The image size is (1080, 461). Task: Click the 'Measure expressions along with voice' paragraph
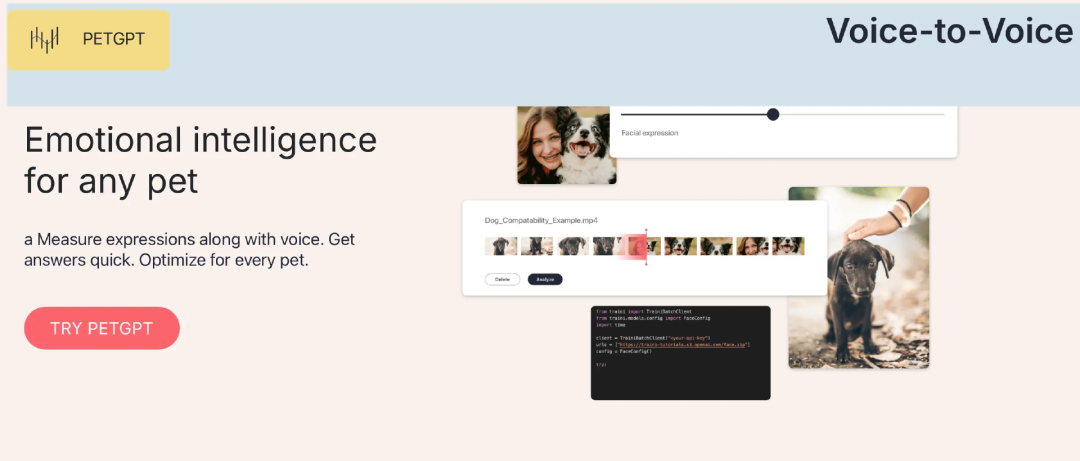(x=190, y=251)
